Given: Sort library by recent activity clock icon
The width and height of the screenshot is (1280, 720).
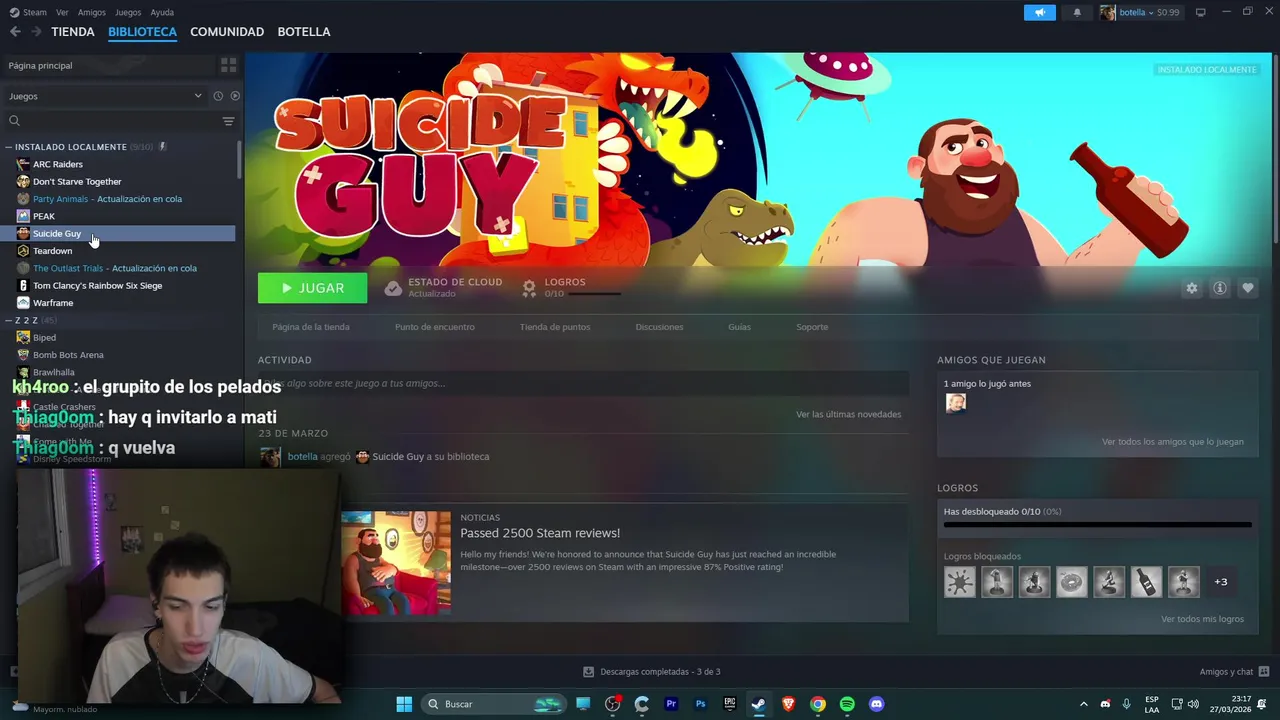Looking at the screenshot, I should (x=217, y=96).
